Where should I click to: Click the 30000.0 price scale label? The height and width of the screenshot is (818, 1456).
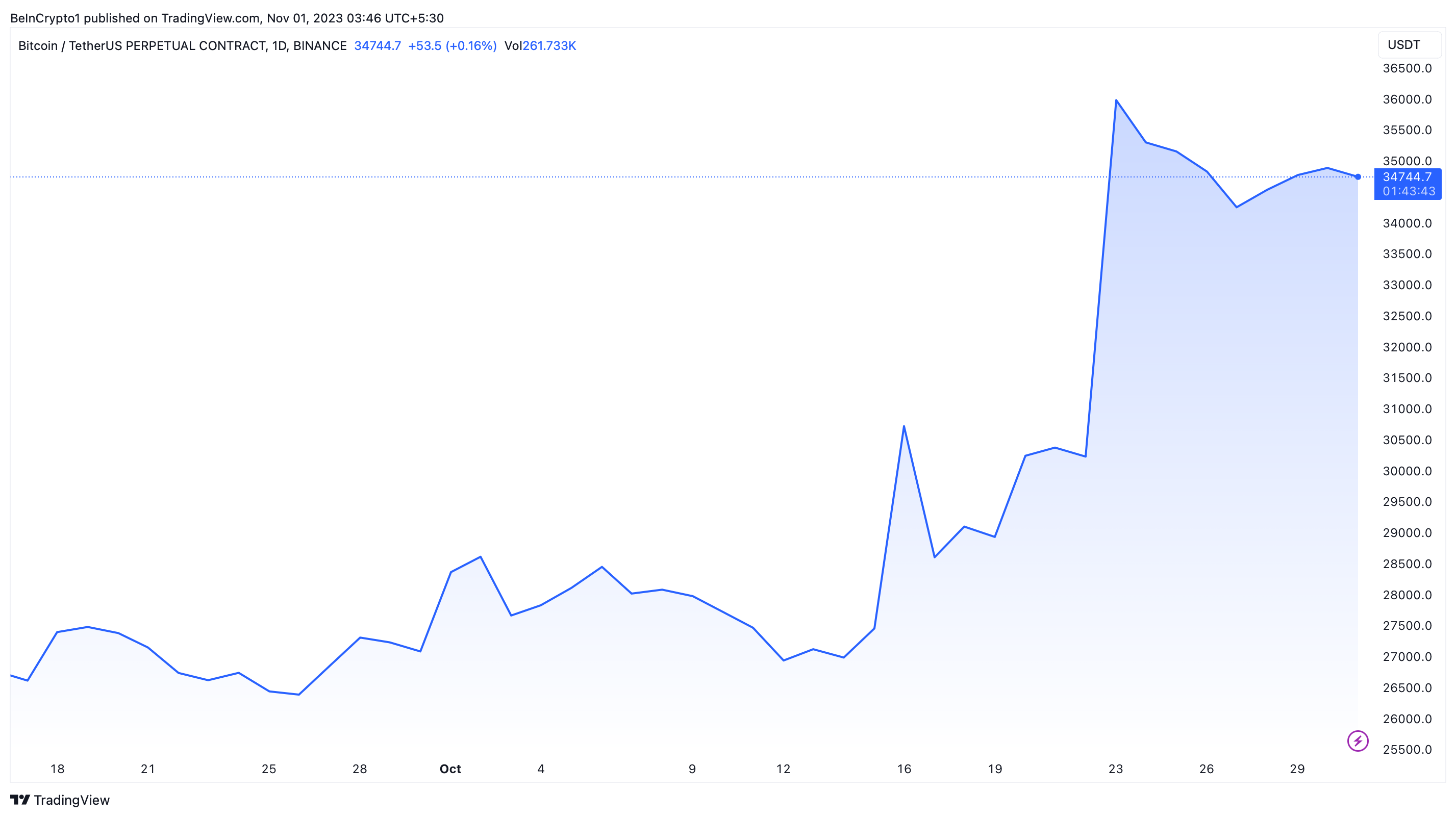coord(1407,471)
